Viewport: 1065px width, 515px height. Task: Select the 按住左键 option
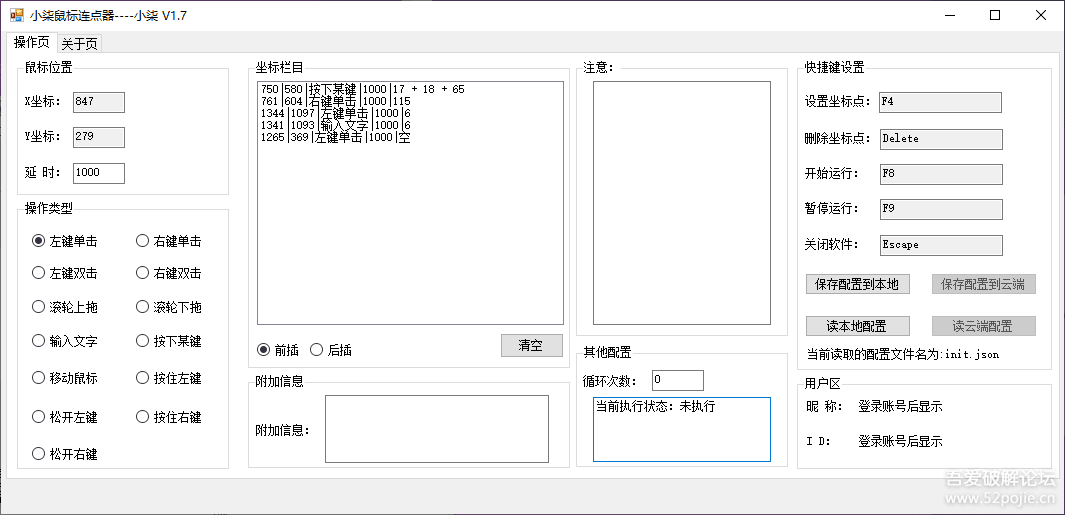168,378
